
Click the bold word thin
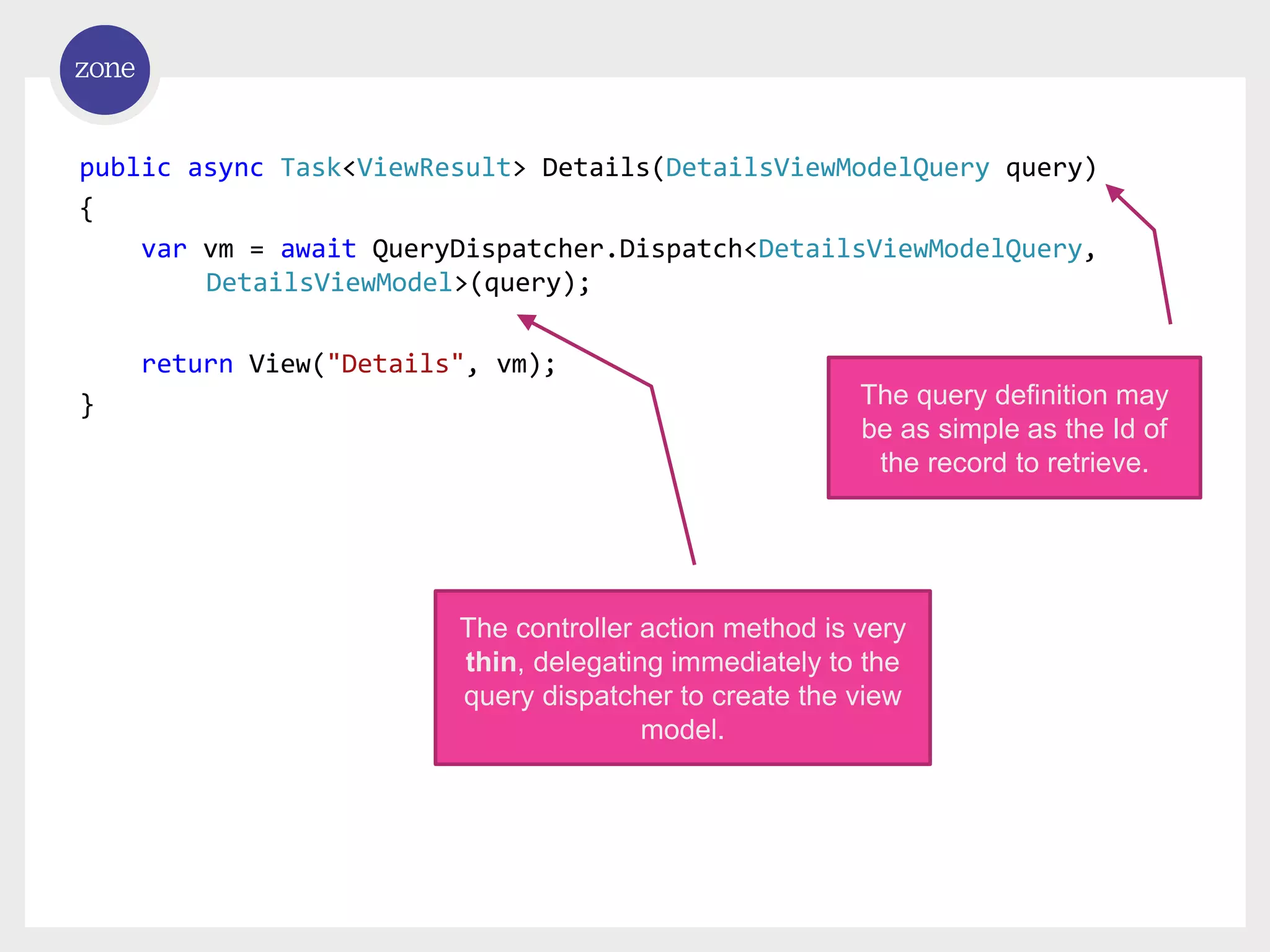[491, 662]
